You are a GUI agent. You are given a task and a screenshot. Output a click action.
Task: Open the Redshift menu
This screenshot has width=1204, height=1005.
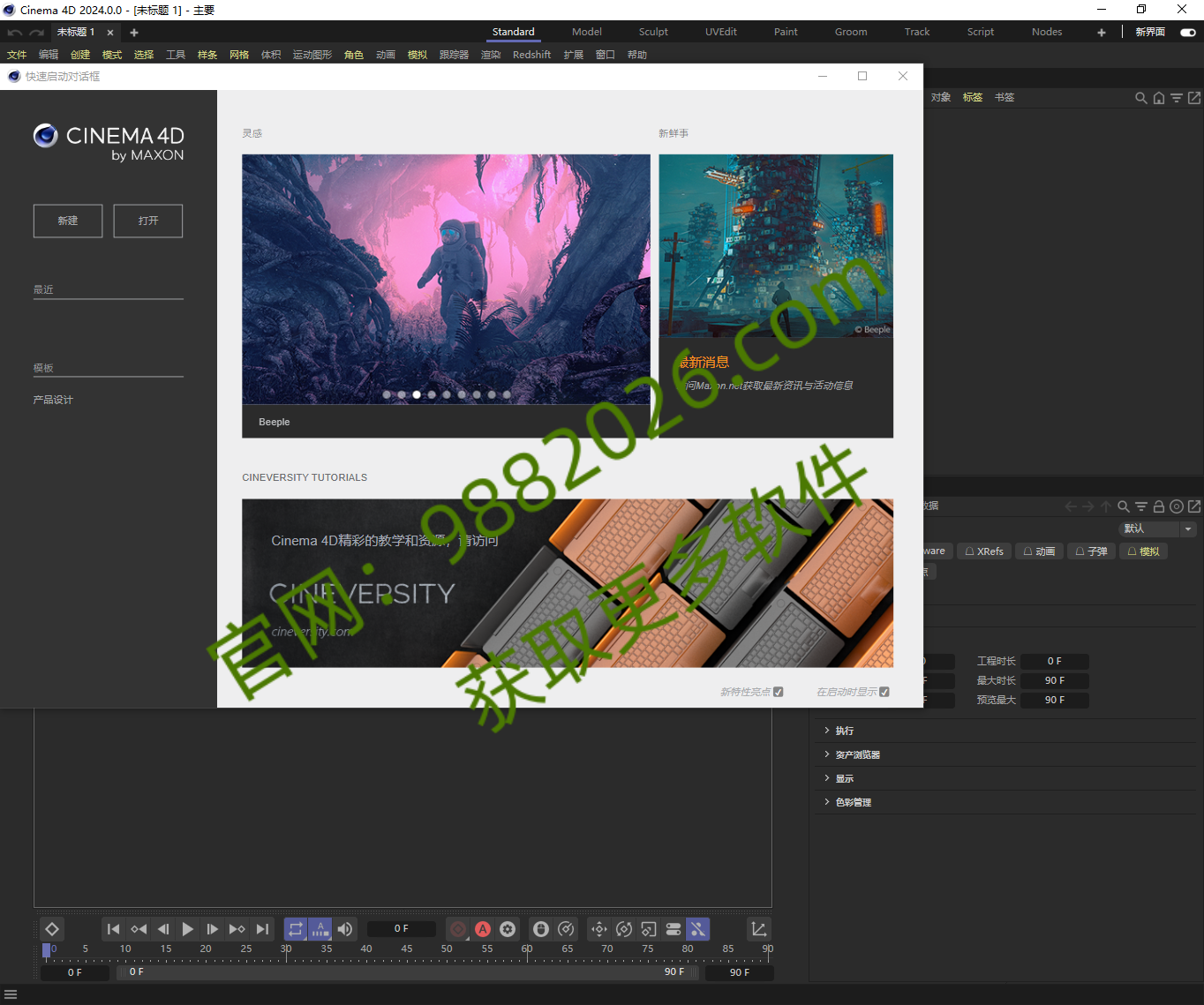click(x=531, y=55)
